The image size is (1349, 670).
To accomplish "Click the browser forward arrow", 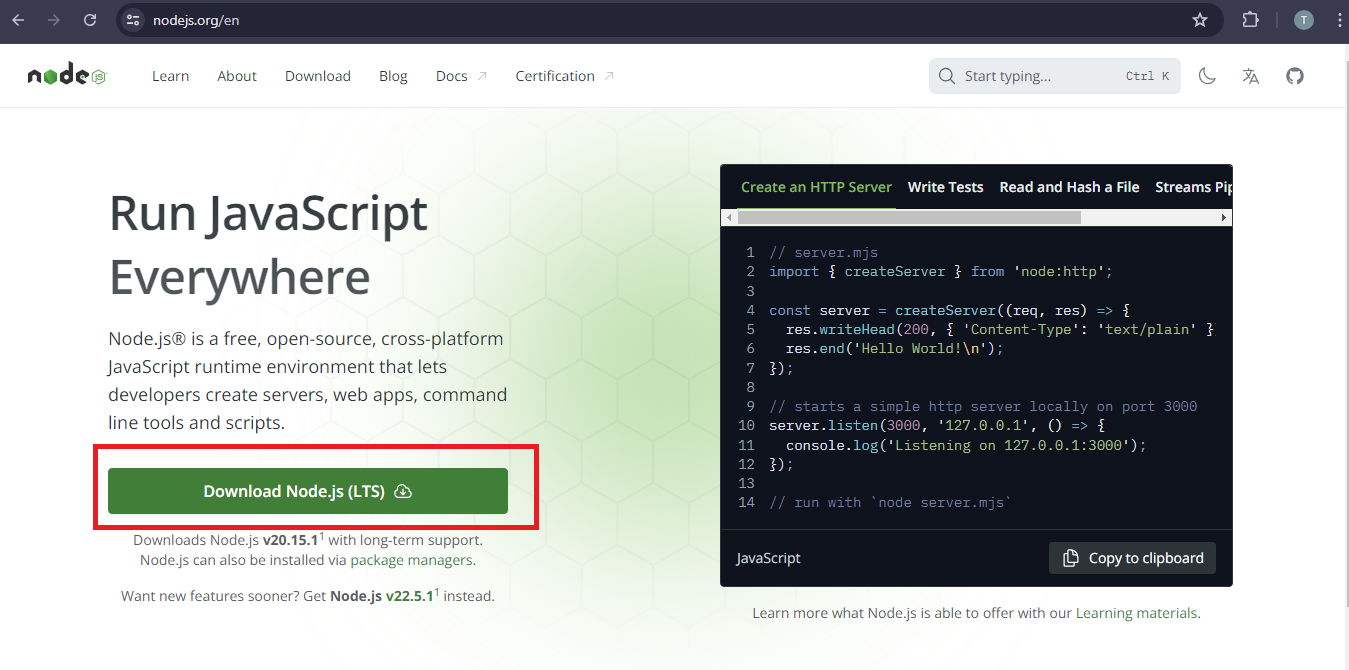I will tap(54, 20).
